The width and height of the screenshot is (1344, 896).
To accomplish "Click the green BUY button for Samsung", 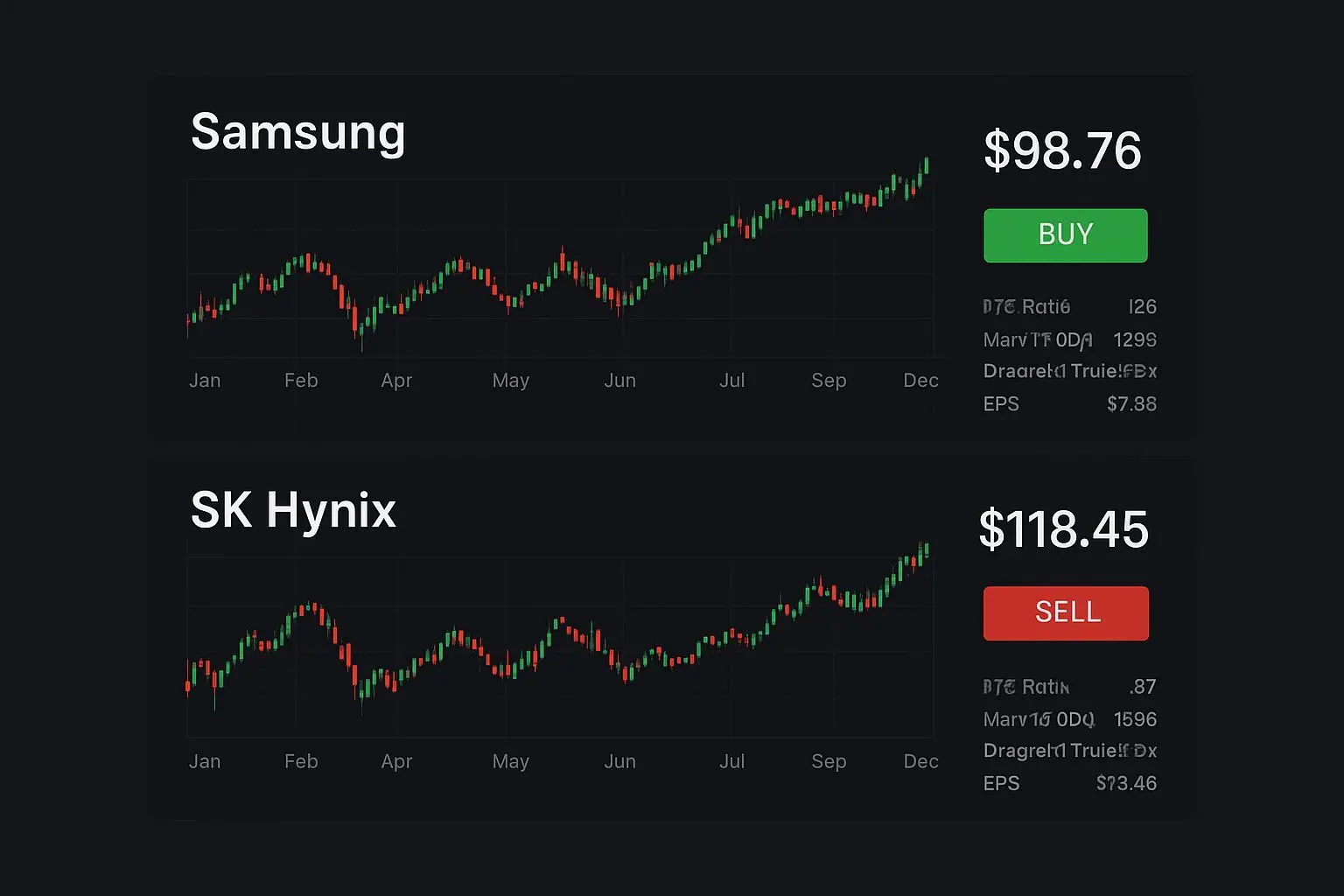I will pyautogui.click(x=1065, y=235).
